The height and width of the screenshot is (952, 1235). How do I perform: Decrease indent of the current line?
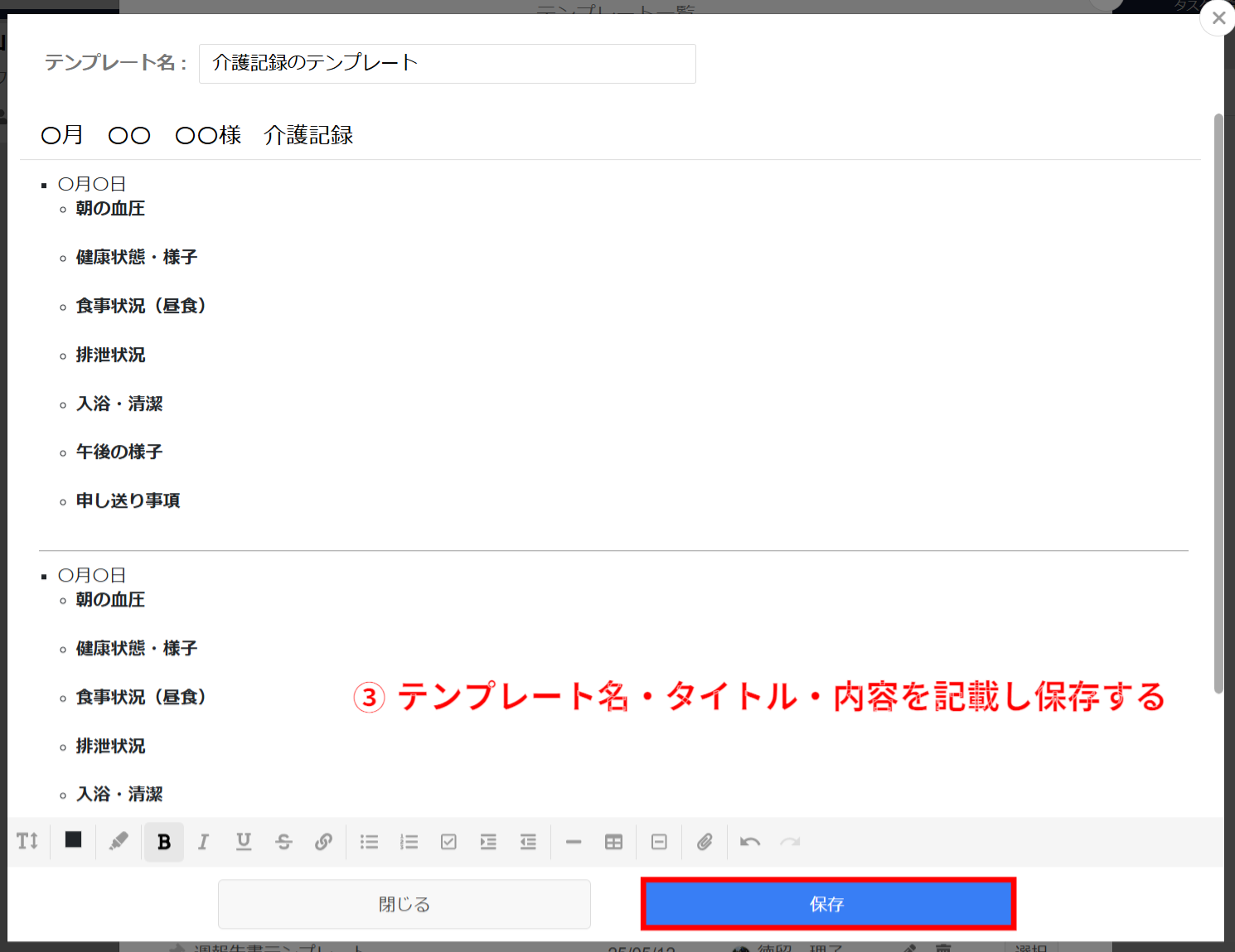click(528, 842)
